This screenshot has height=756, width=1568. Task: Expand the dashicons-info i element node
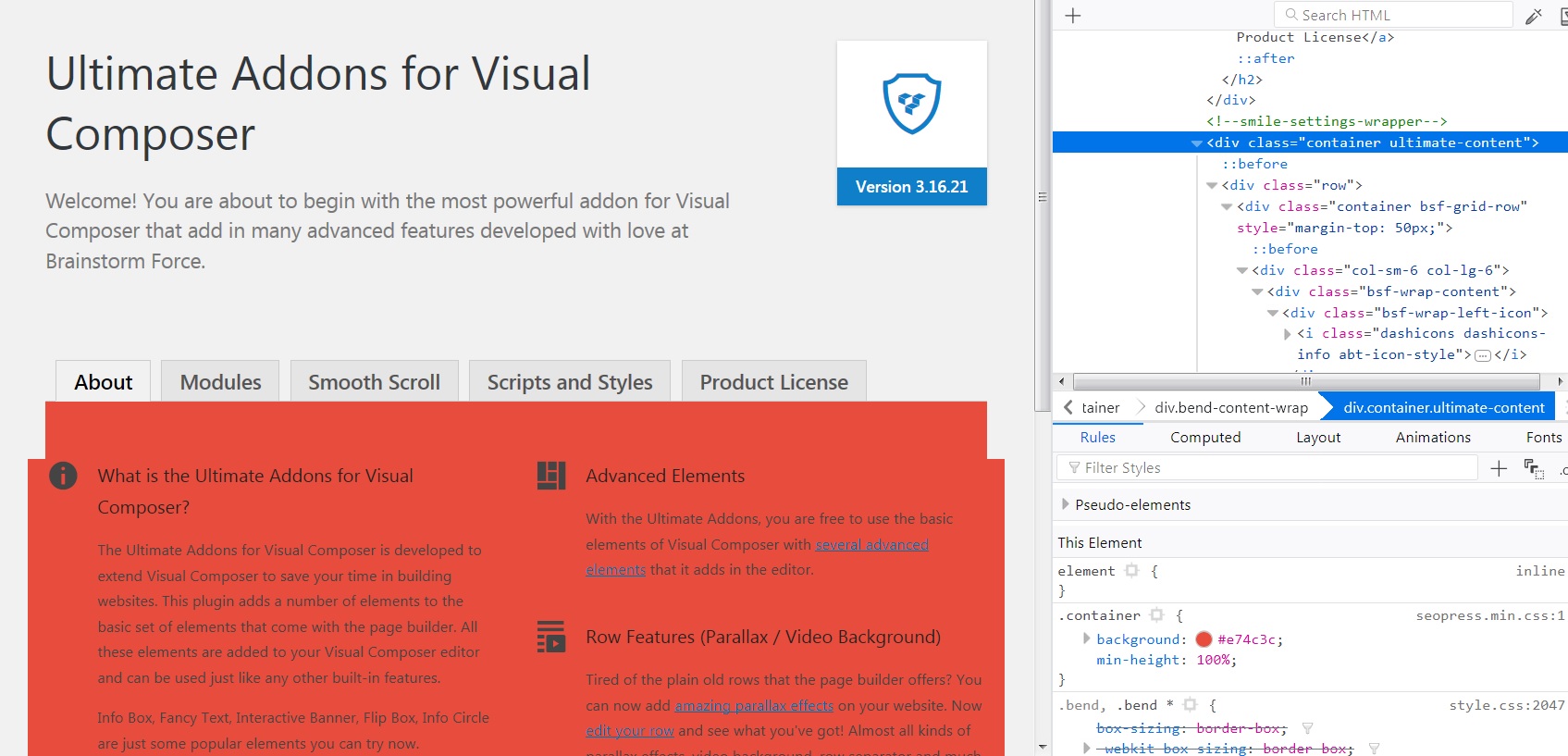[1288, 334]
